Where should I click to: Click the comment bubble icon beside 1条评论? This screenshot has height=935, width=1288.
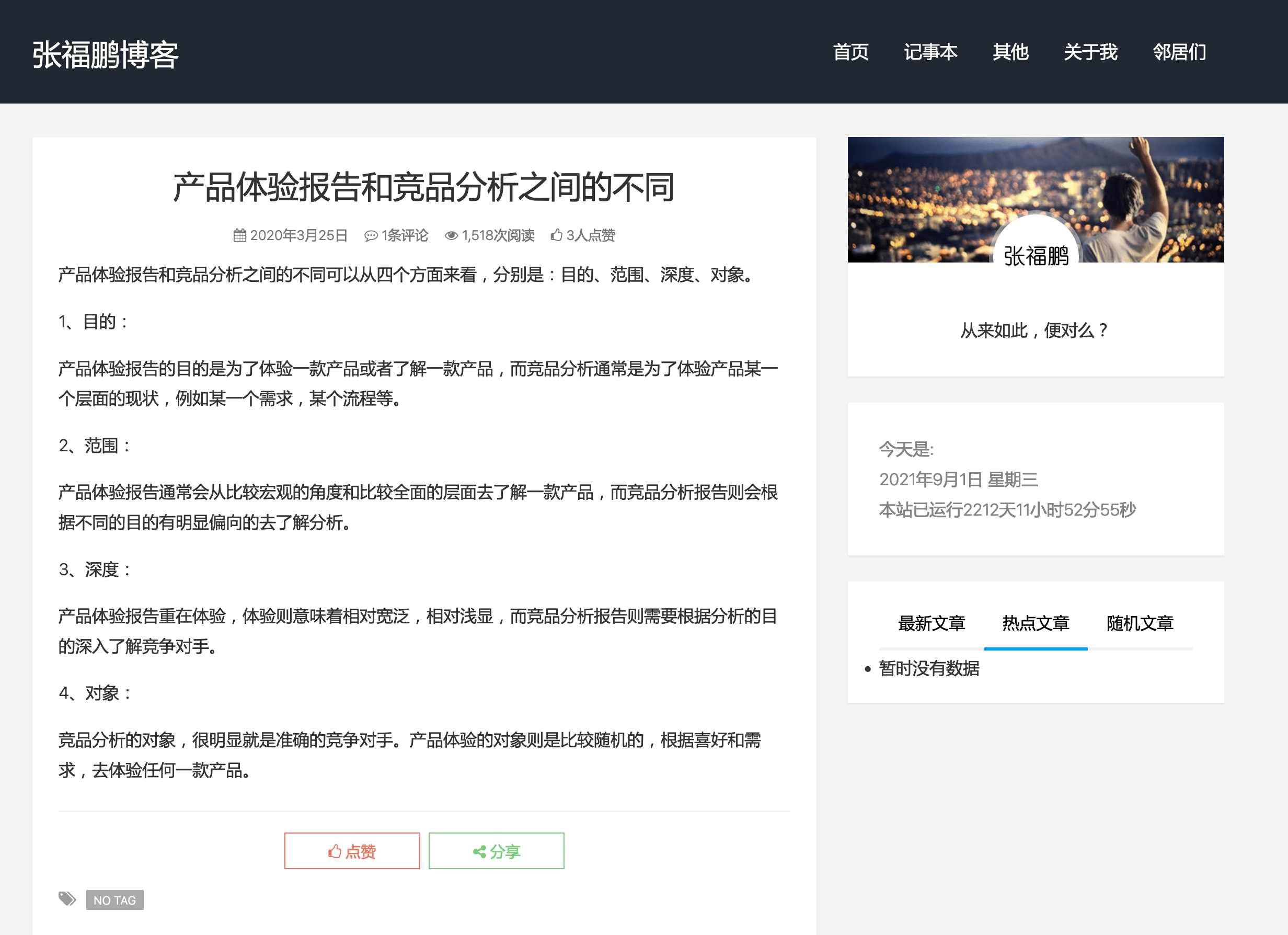(x=371, y=236)
